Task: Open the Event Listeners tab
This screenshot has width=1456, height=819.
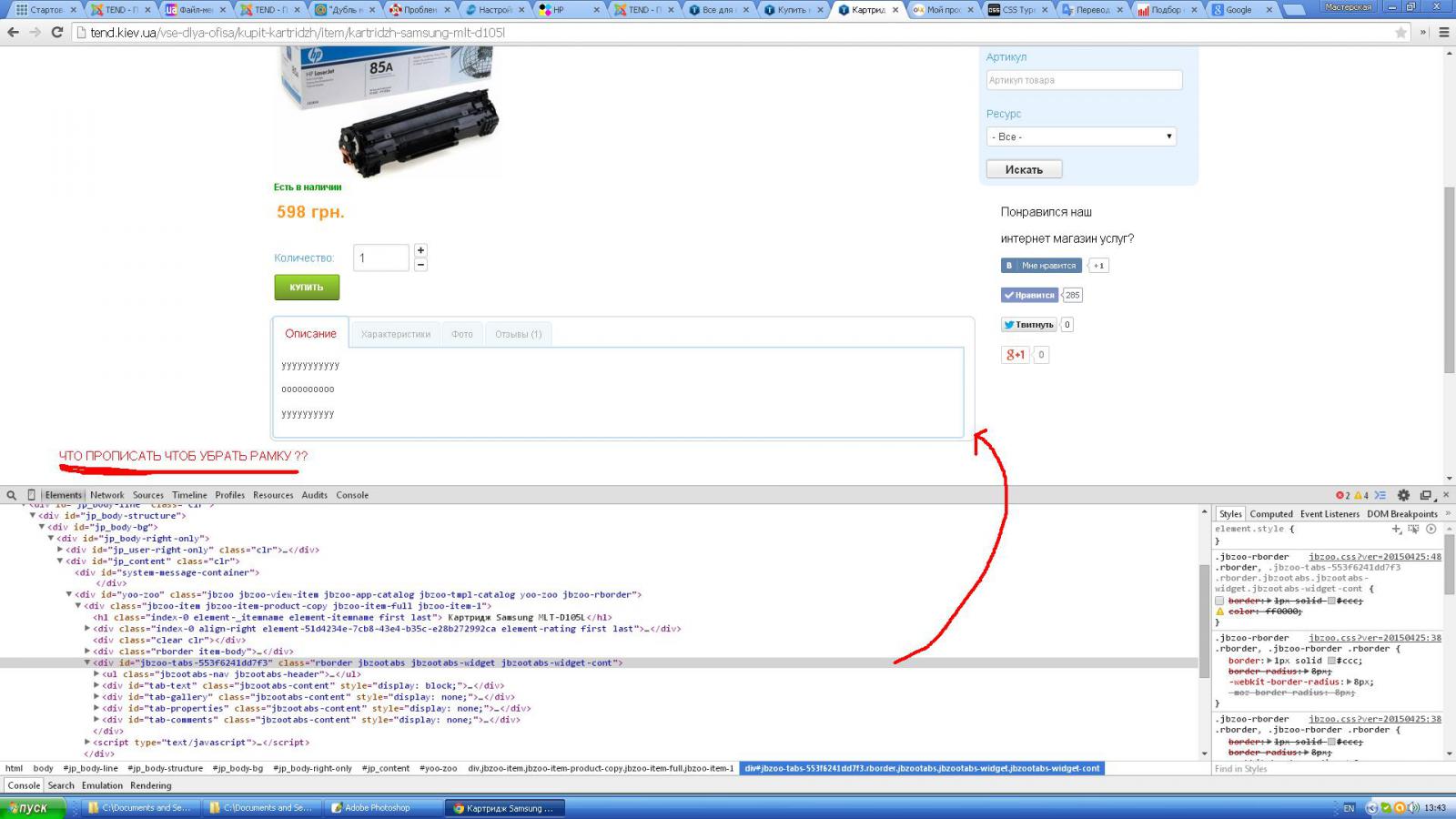Action: tap(1330, 514)
